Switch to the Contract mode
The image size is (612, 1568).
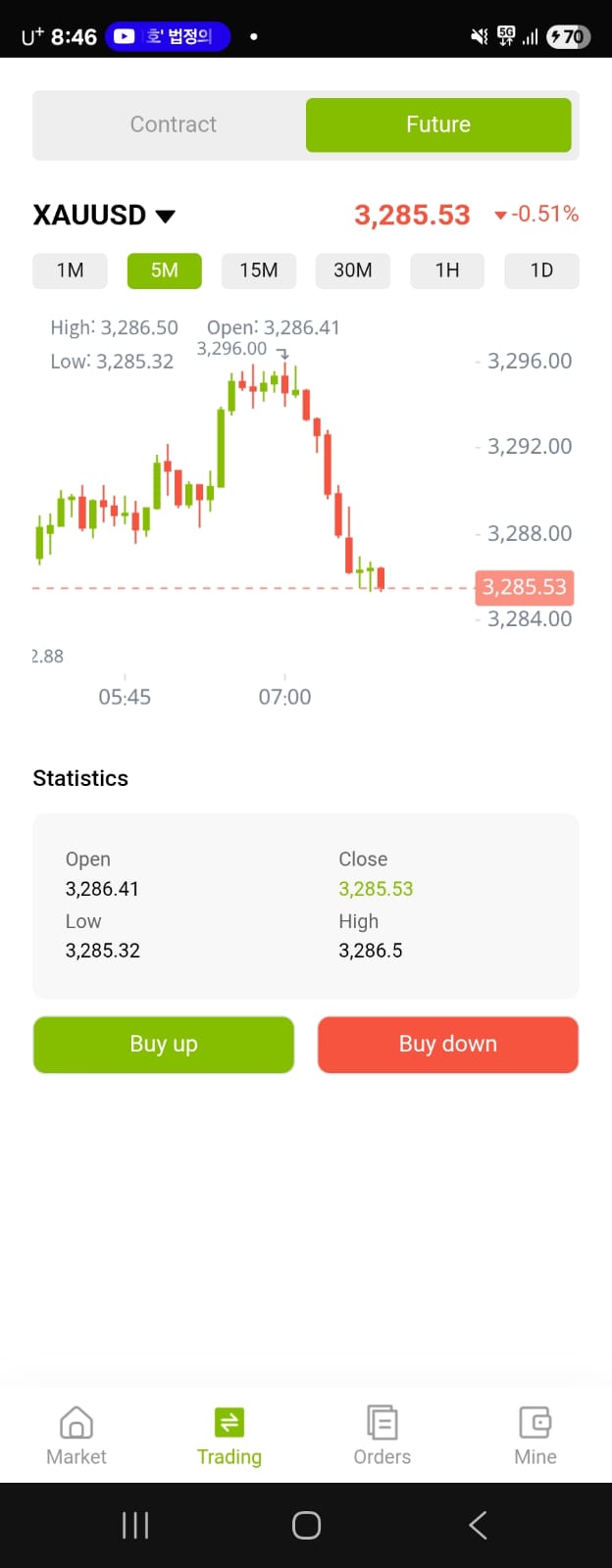(173, 124)
